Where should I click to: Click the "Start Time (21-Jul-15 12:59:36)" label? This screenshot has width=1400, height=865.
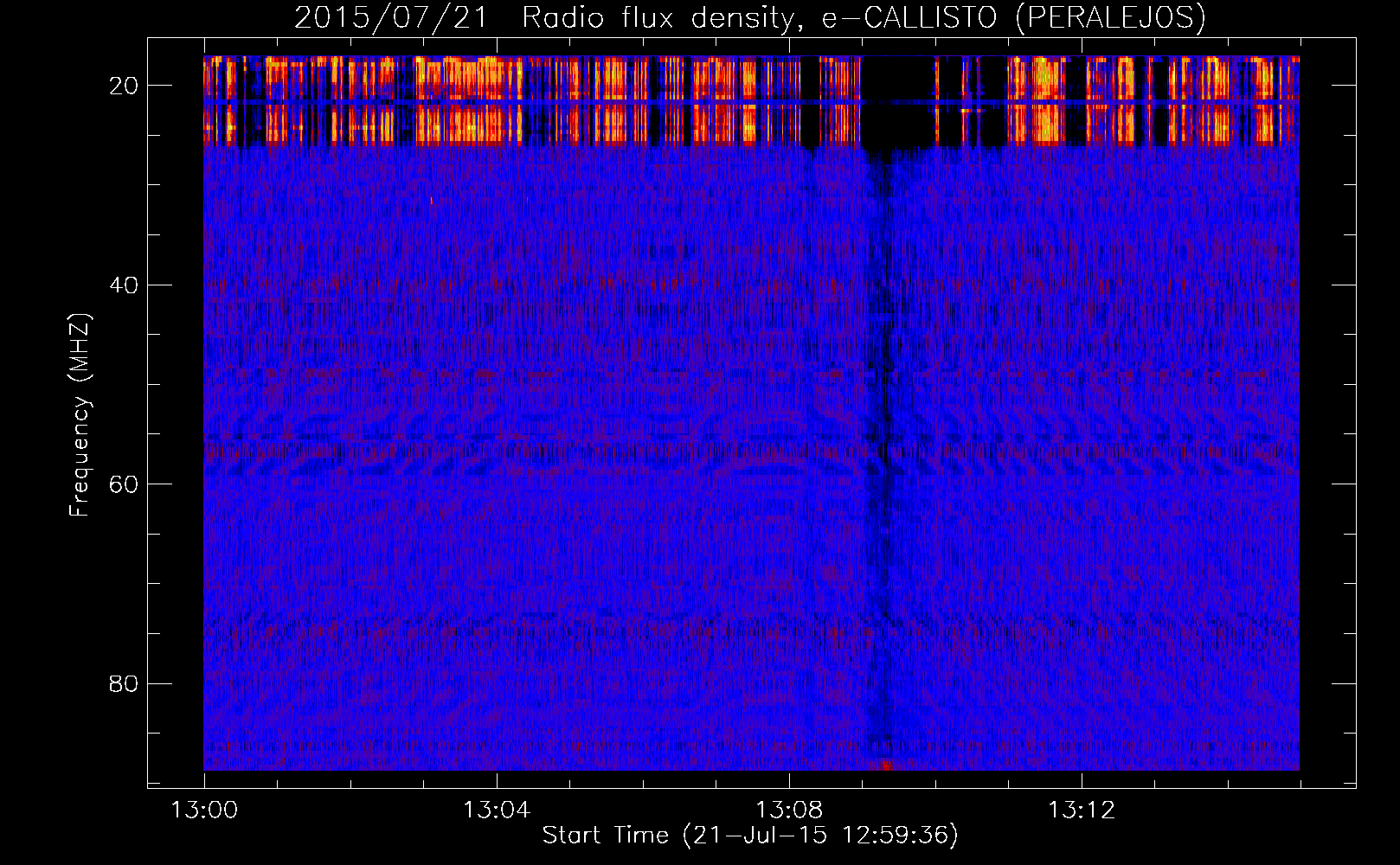click(750, 835)
